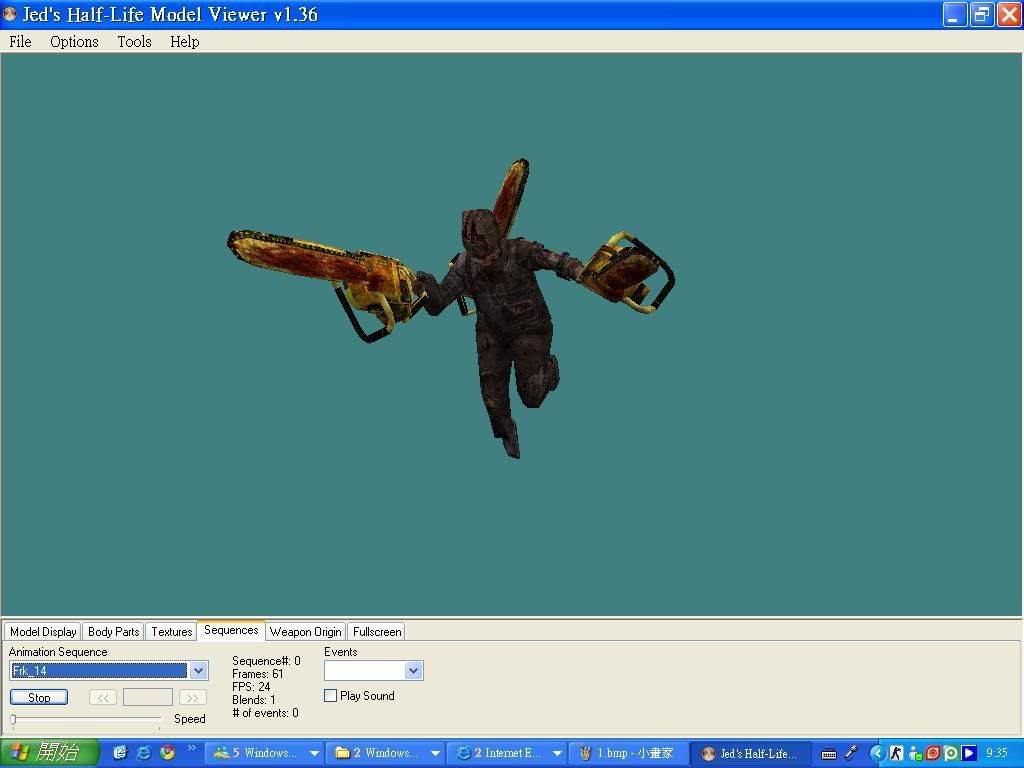Open the Weapon Origin tab
This screenshot has width=1024, height=768.
click(305, 632)
